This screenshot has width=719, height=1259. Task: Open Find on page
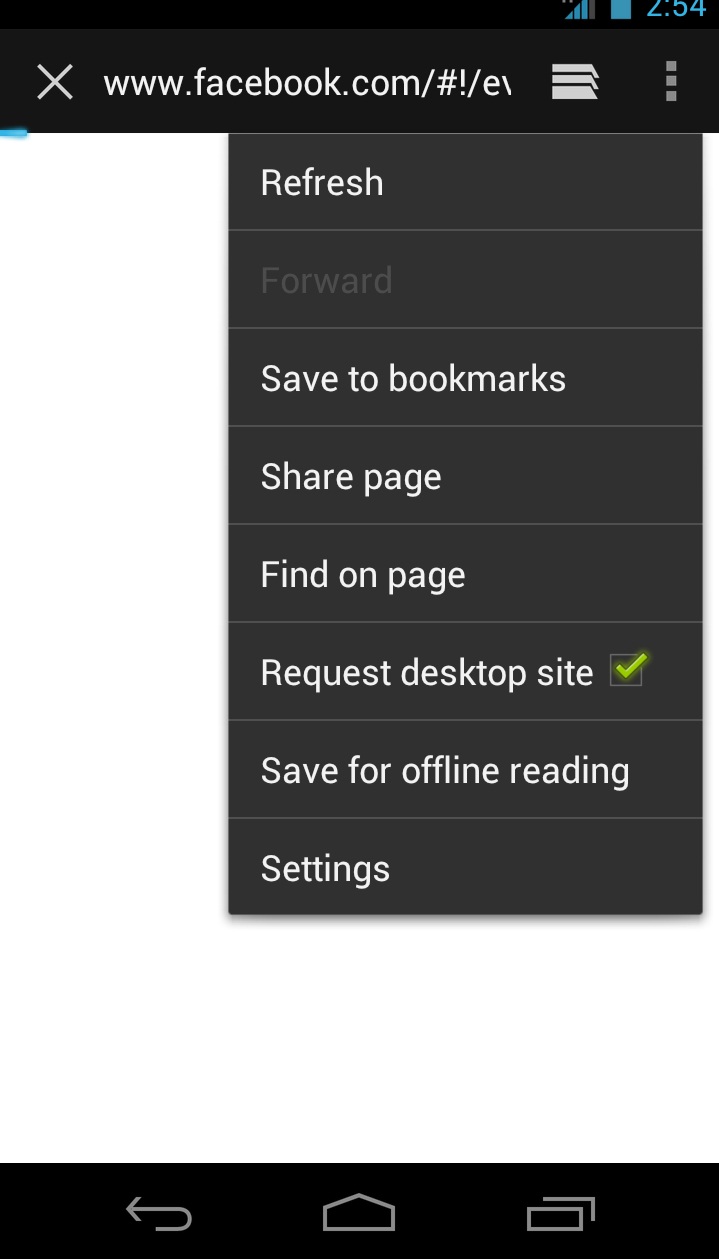coord(465,574)
